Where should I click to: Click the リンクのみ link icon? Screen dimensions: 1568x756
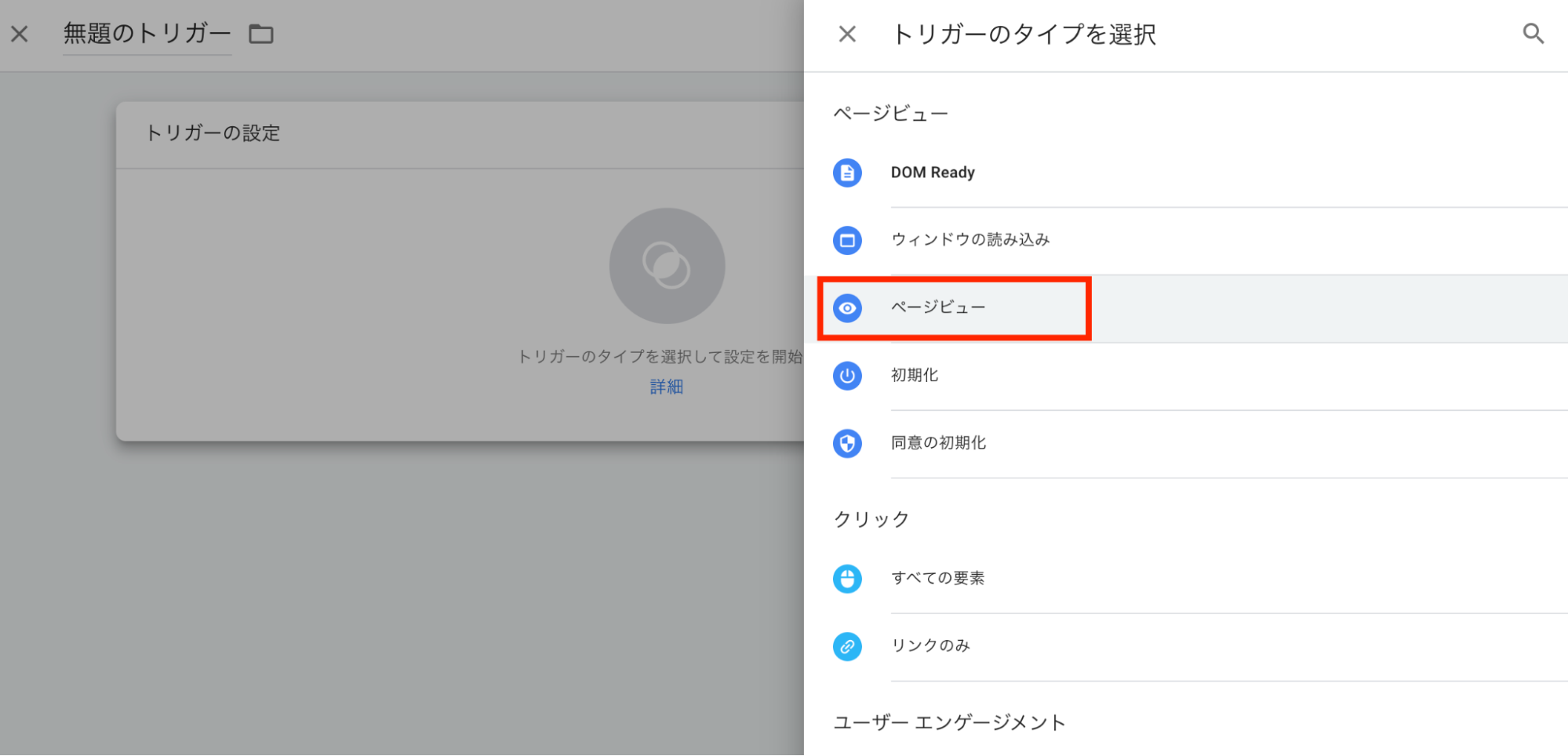(x=847, y=646)
